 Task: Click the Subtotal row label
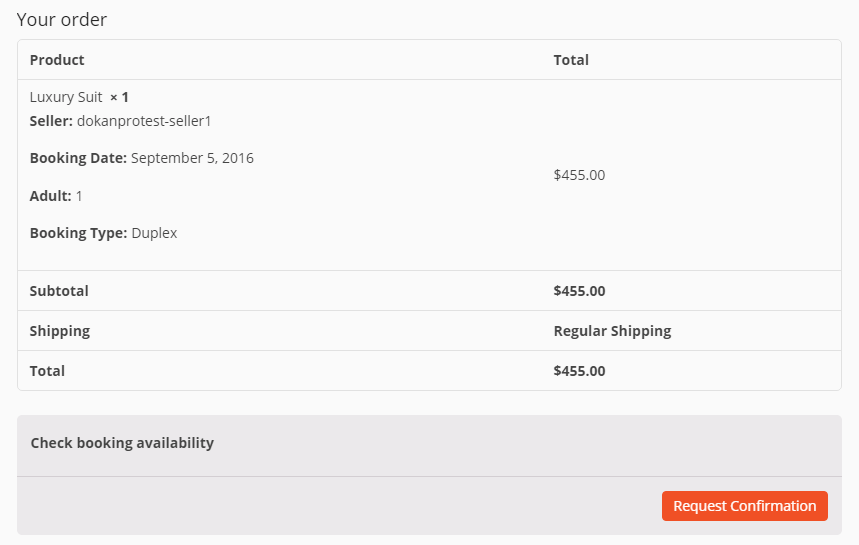point(59,291)
